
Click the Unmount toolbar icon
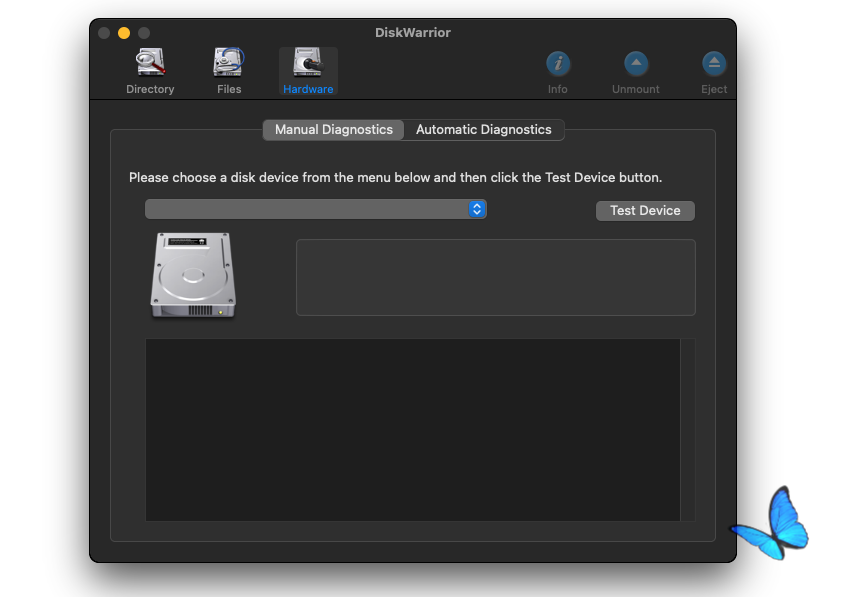pos(635,70)
